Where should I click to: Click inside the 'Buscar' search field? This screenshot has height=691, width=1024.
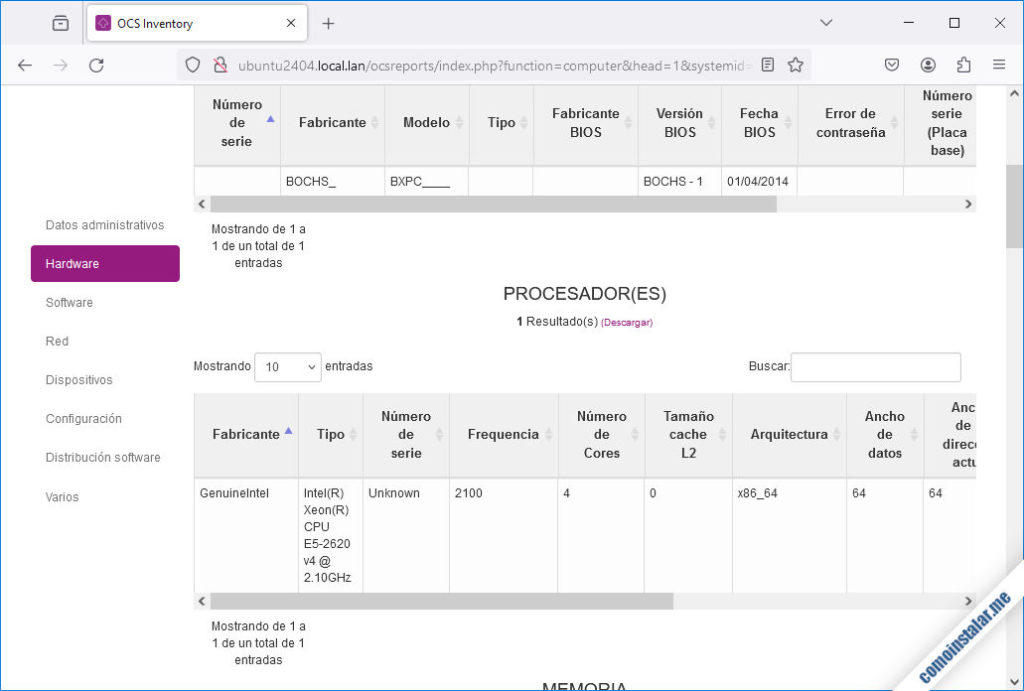[x=875, y=367]
